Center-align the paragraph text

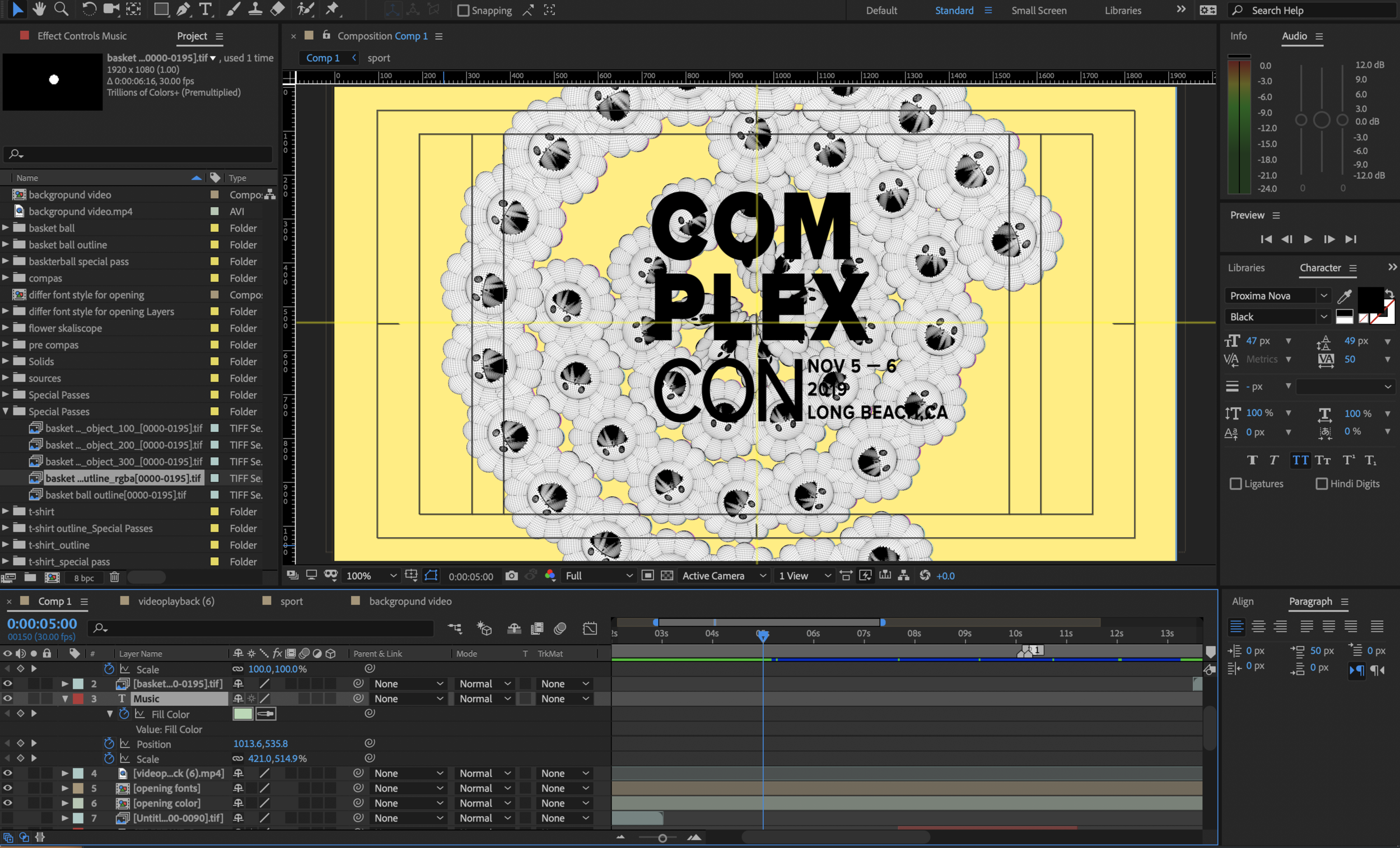1258,626
